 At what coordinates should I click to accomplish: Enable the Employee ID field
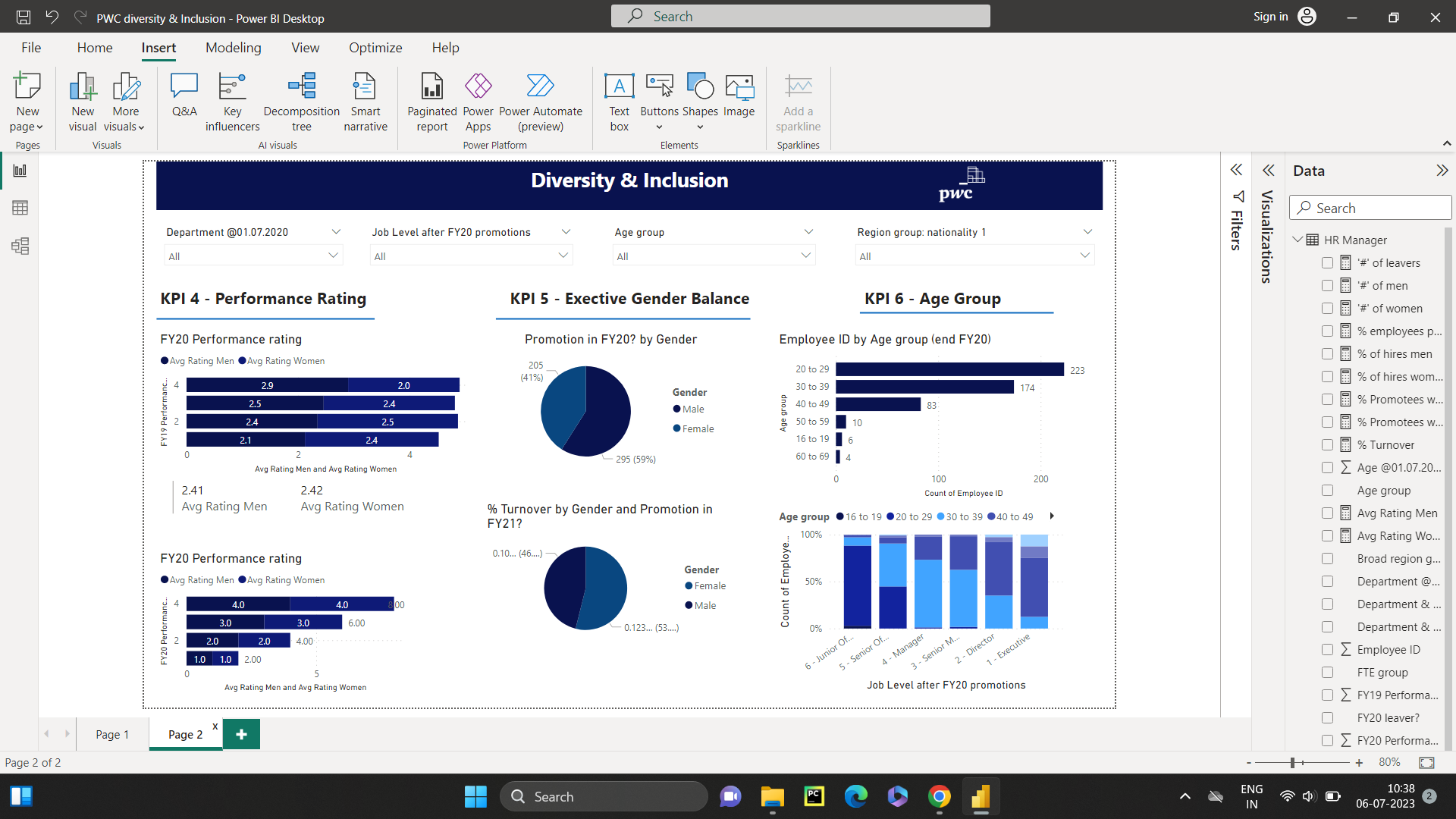click(x=1328, y=649)
